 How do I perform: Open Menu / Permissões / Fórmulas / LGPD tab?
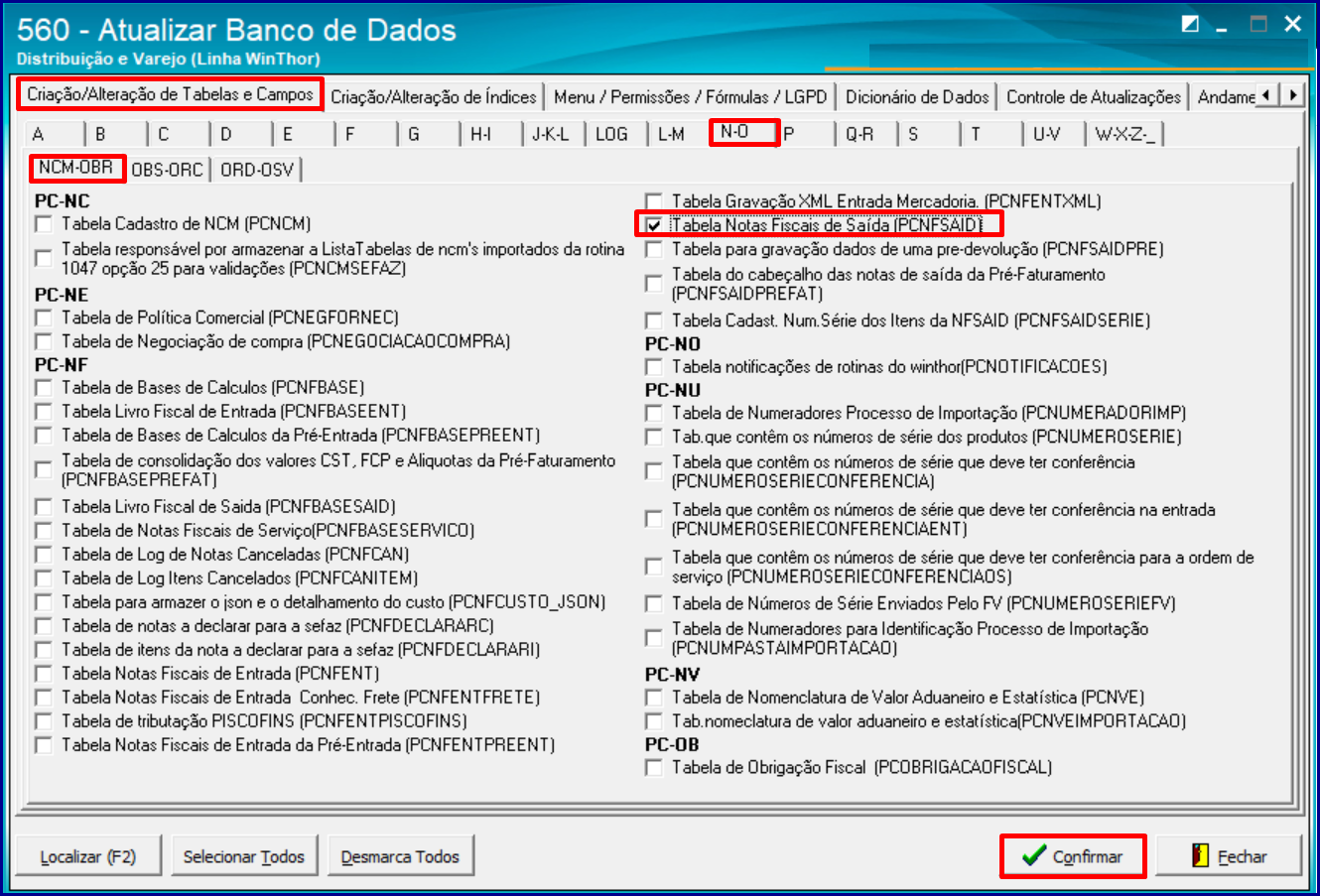(691, 97)
